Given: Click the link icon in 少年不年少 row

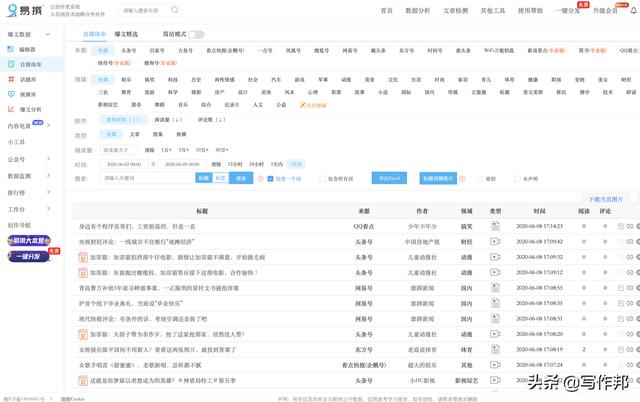Looking at the screenshot, I should tap(630, 226).
